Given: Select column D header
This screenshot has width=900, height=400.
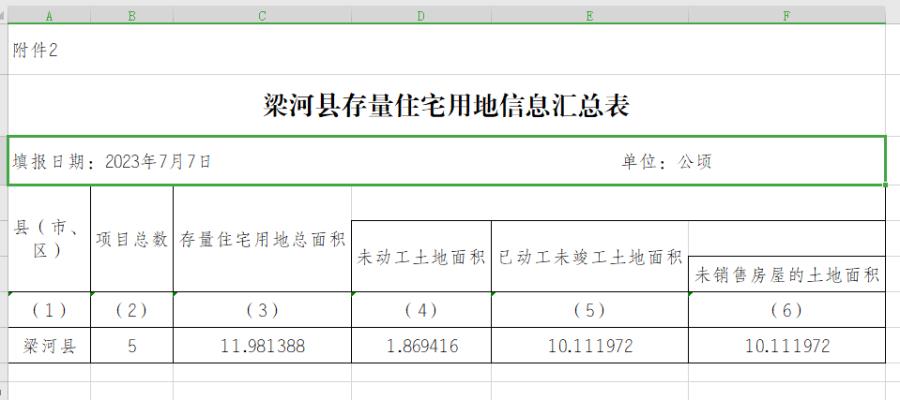Looking at the screenshot, I should [x=421, y=15].
